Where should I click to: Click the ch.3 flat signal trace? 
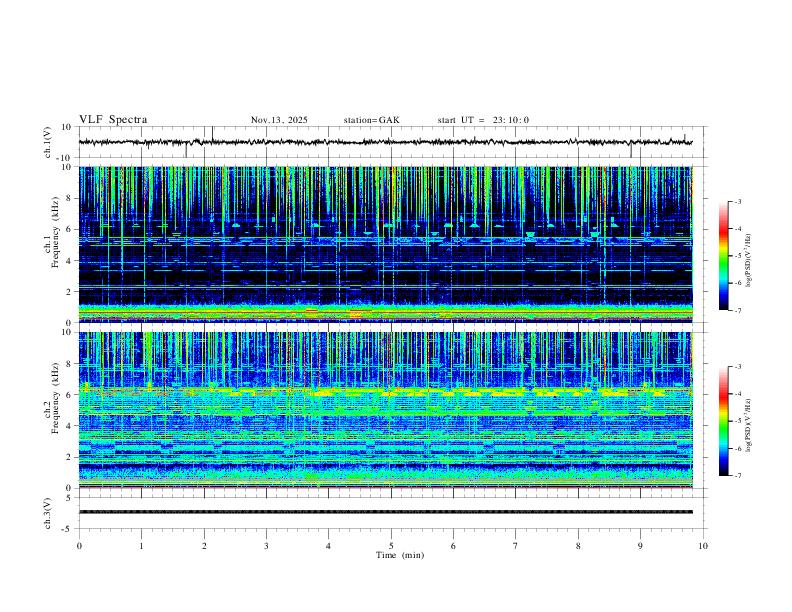coord(385,512)
